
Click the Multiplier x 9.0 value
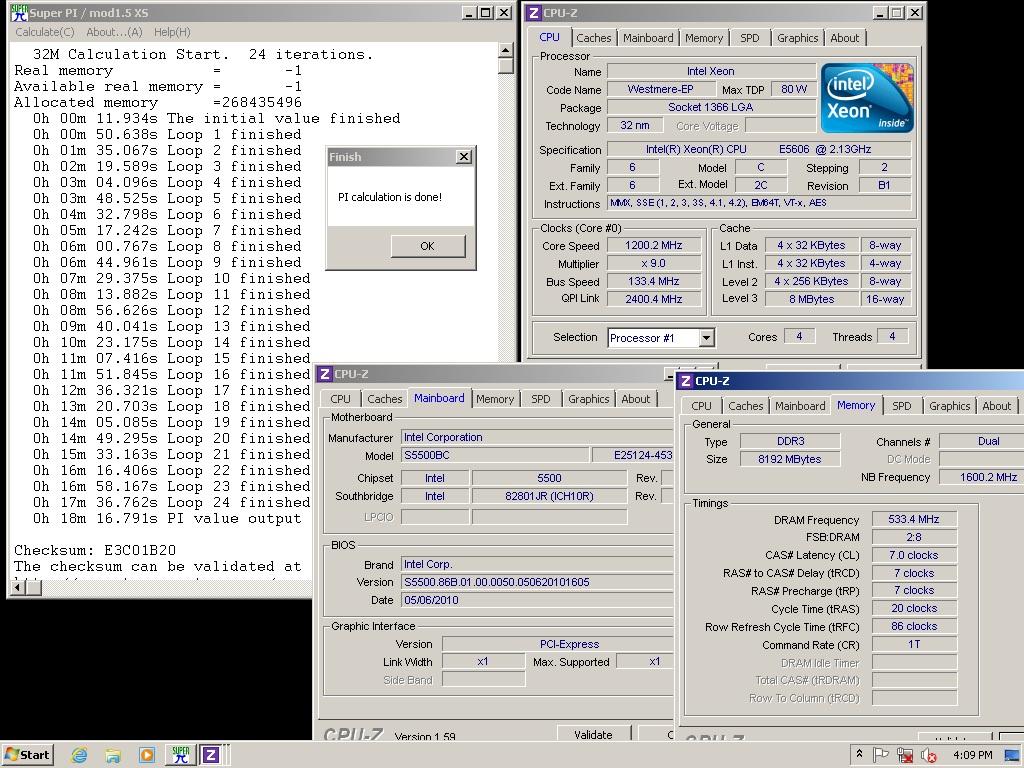tap(654, 264)
